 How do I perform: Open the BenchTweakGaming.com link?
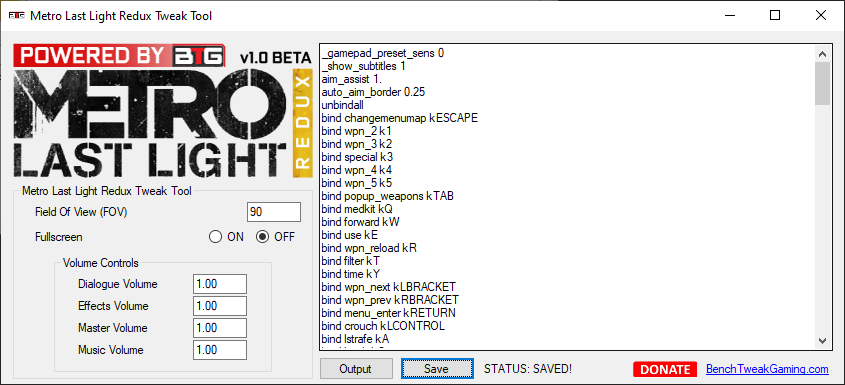767,369
